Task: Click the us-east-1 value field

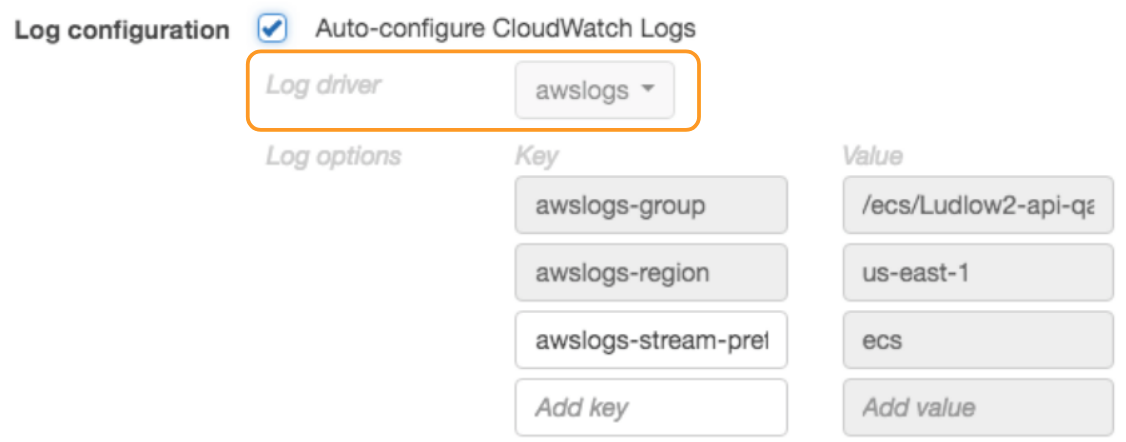Action: 978,273
